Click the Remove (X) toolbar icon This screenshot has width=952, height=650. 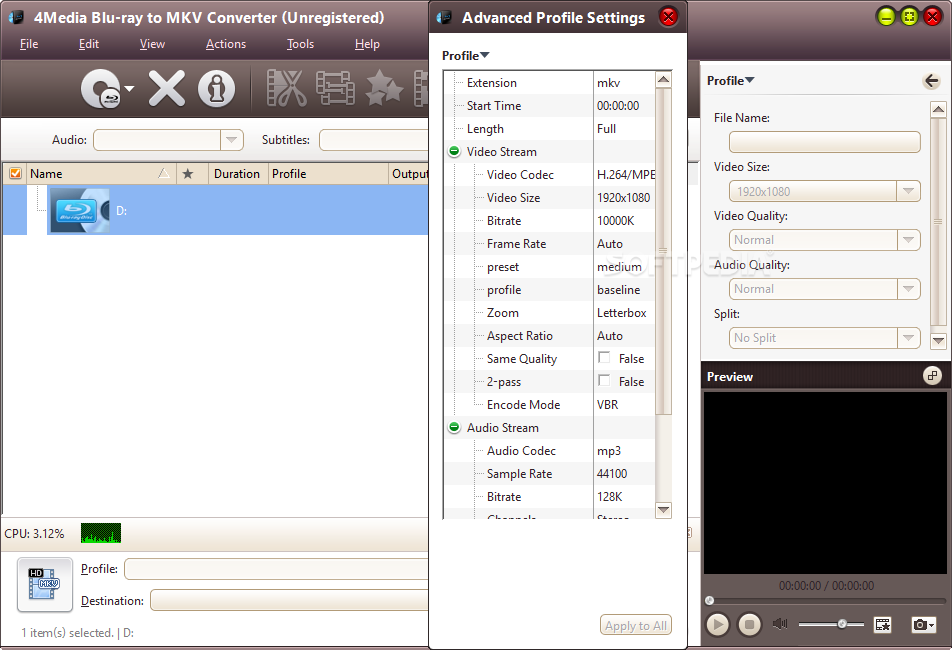167,89
